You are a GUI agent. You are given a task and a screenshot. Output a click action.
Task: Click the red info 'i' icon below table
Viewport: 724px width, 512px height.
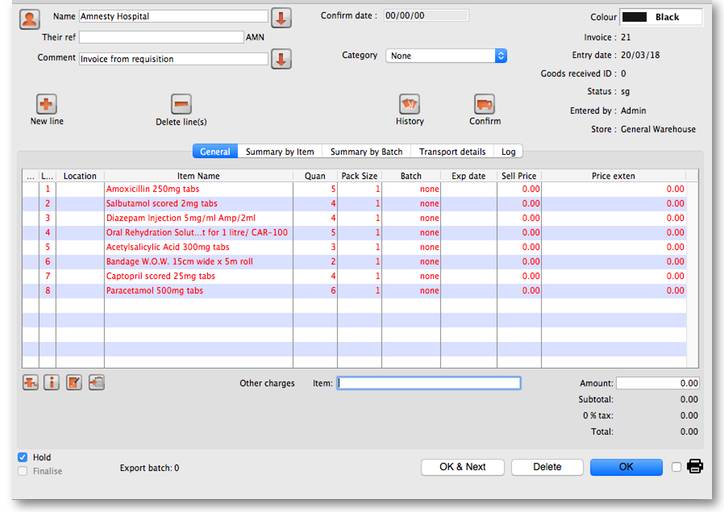pyautogui.click(x=52, y=383)
